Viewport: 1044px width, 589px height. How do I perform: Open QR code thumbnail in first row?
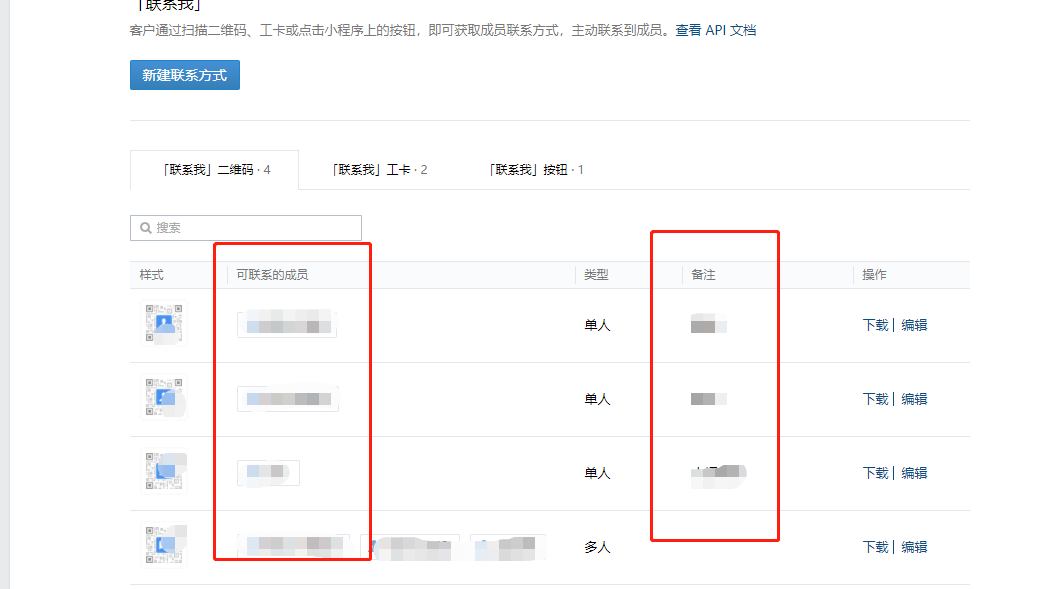click(164, 323)
